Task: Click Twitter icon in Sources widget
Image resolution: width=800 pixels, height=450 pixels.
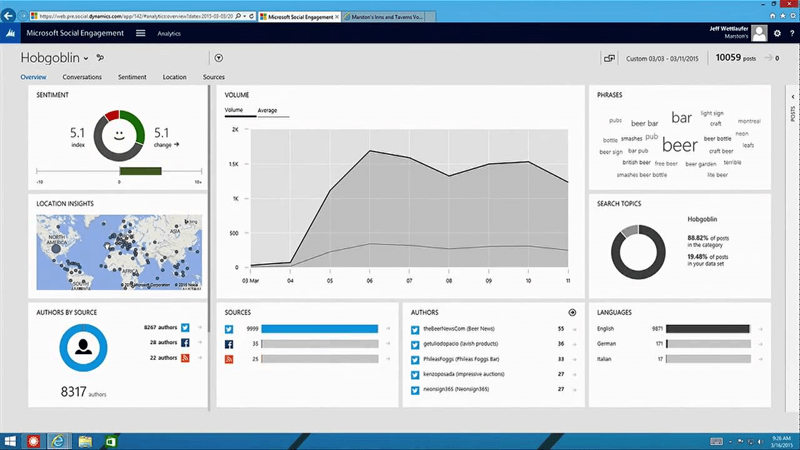Action: (x=229, y=329)
